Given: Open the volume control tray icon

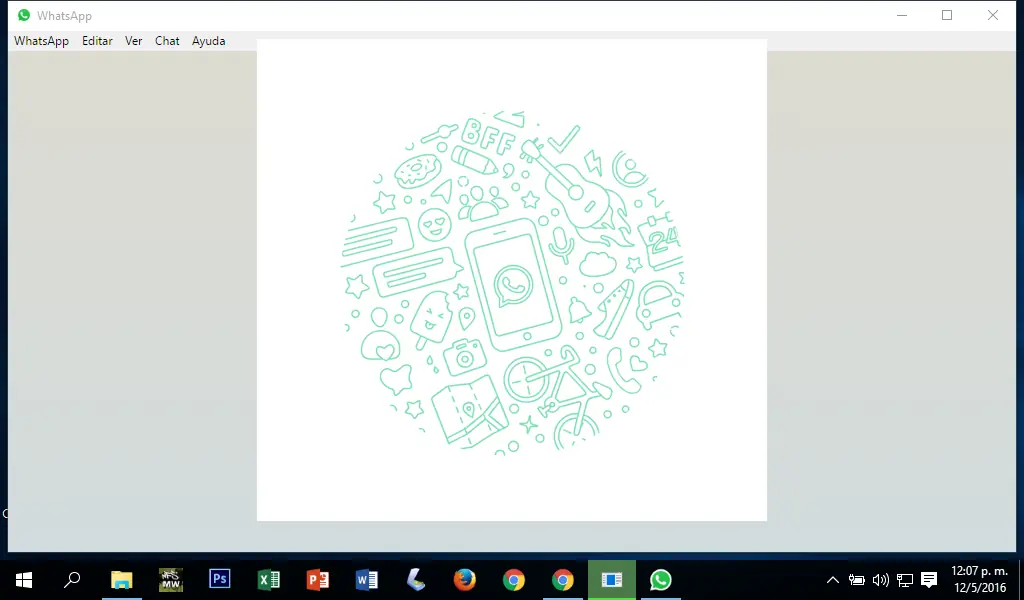Looking at the screenshot, I should coord(880,580).
